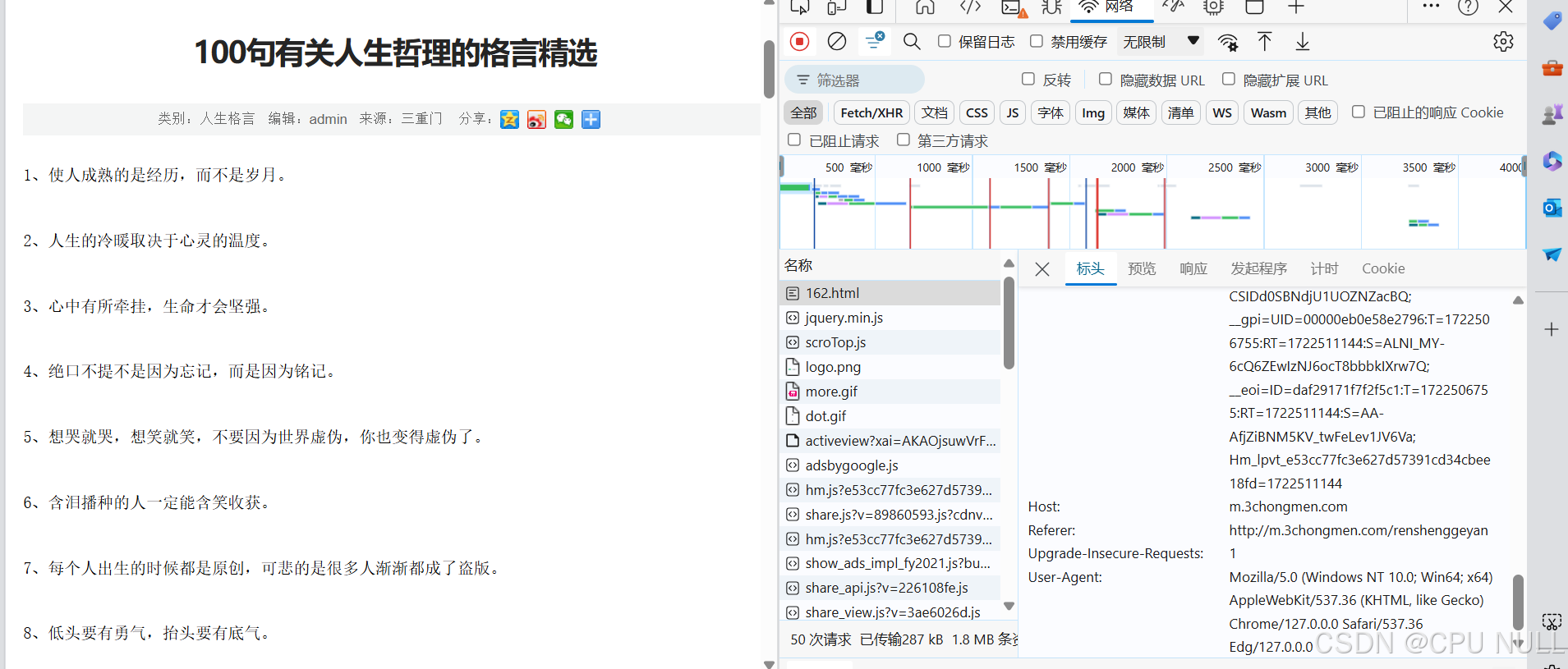Open Outlook in Edge sidebar
1568x669 pixels.
pyautogui.click(x=1552, y=208)
